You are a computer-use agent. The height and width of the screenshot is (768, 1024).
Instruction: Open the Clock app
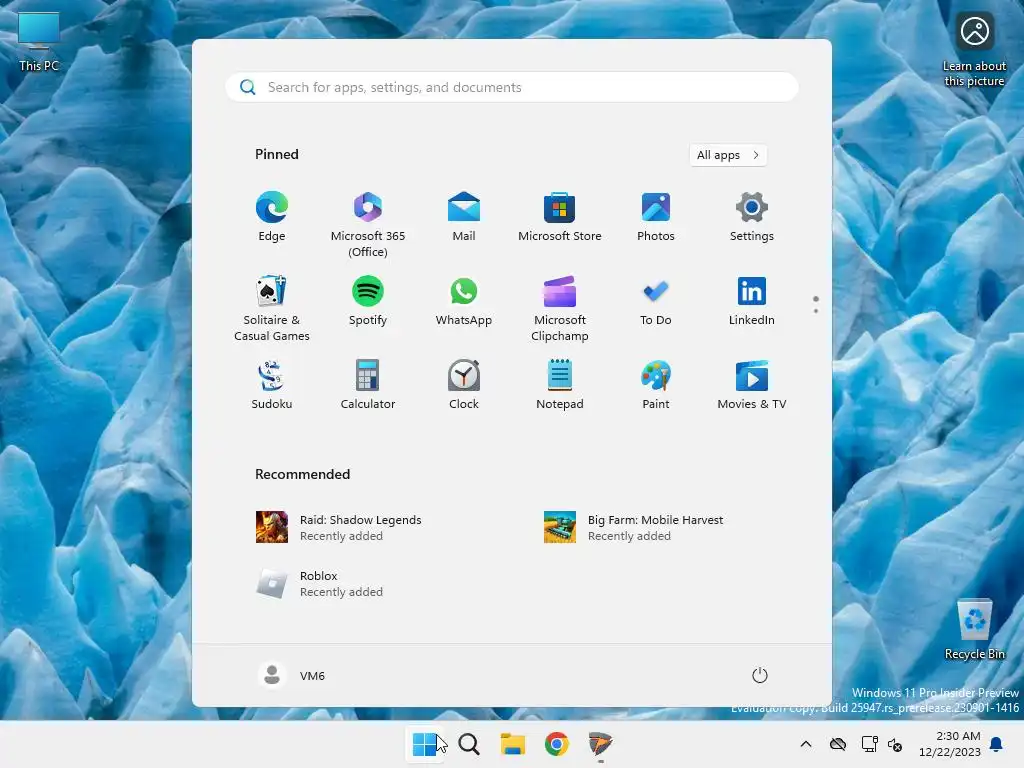tap(464, 385)
